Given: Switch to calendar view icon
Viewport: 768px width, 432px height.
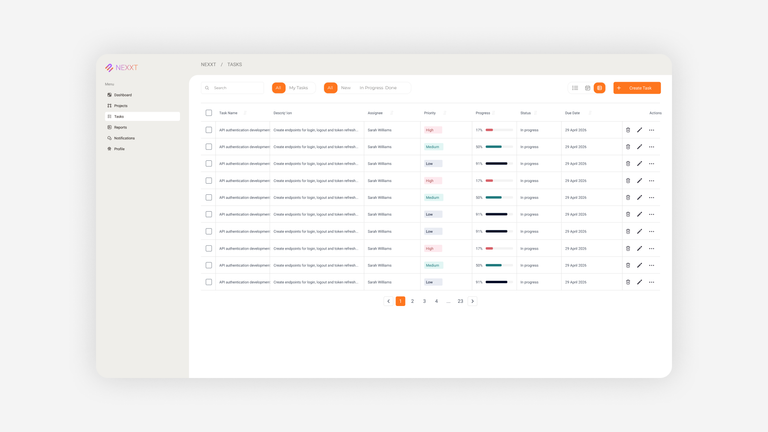Looking at the screenshot, I should coord(587,88).
